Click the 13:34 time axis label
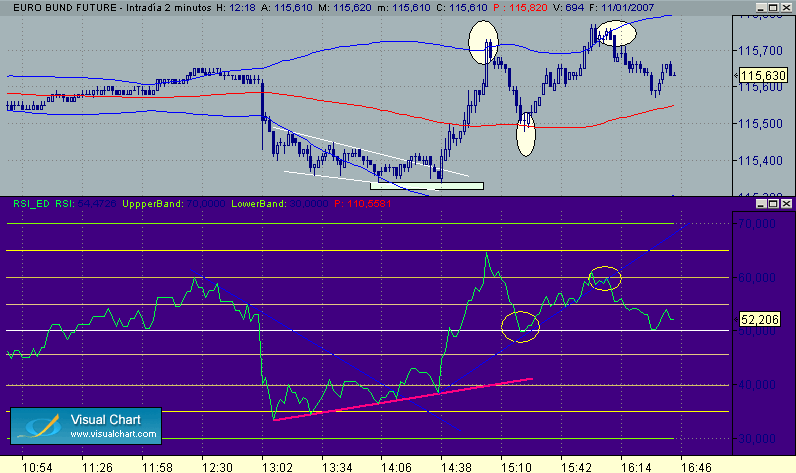This screenshot has width=796, height=473. coord(337,467)
